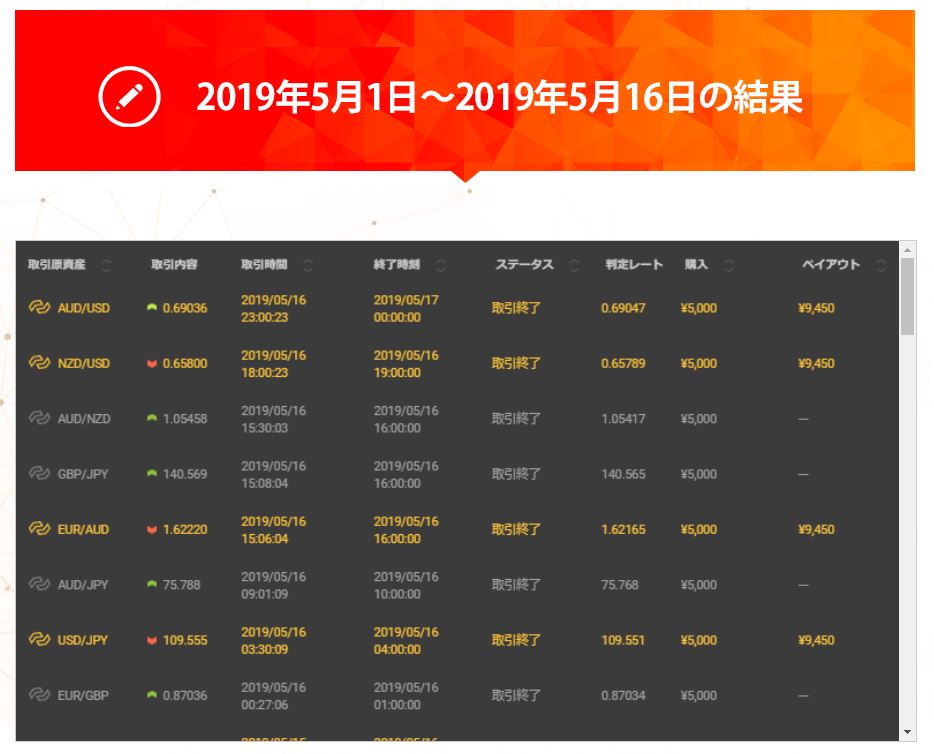Click ¥9,450 payout in USD/JPY row
934x754 pixels.
pyautogui.click(x=816, y=640)
